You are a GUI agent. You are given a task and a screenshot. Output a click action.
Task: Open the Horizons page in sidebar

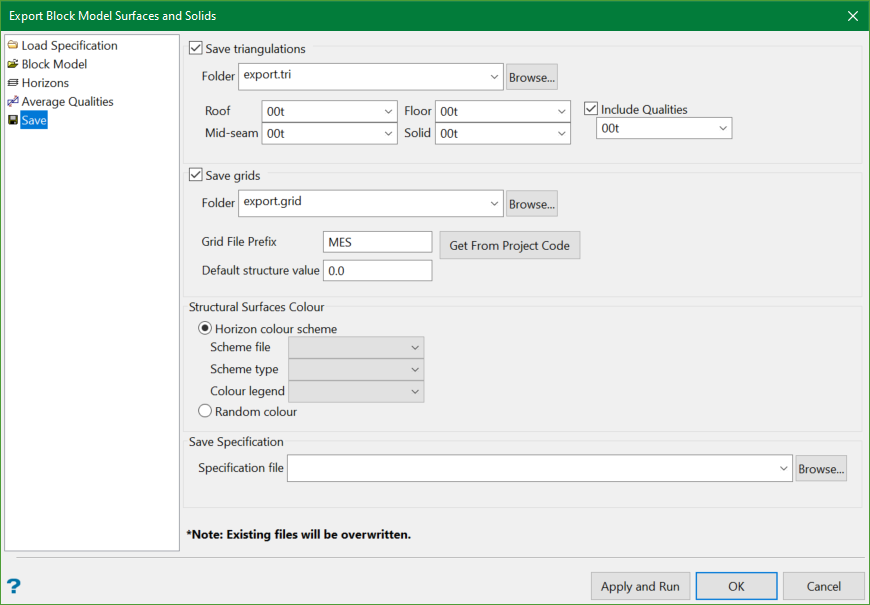(x=45, y=83)
